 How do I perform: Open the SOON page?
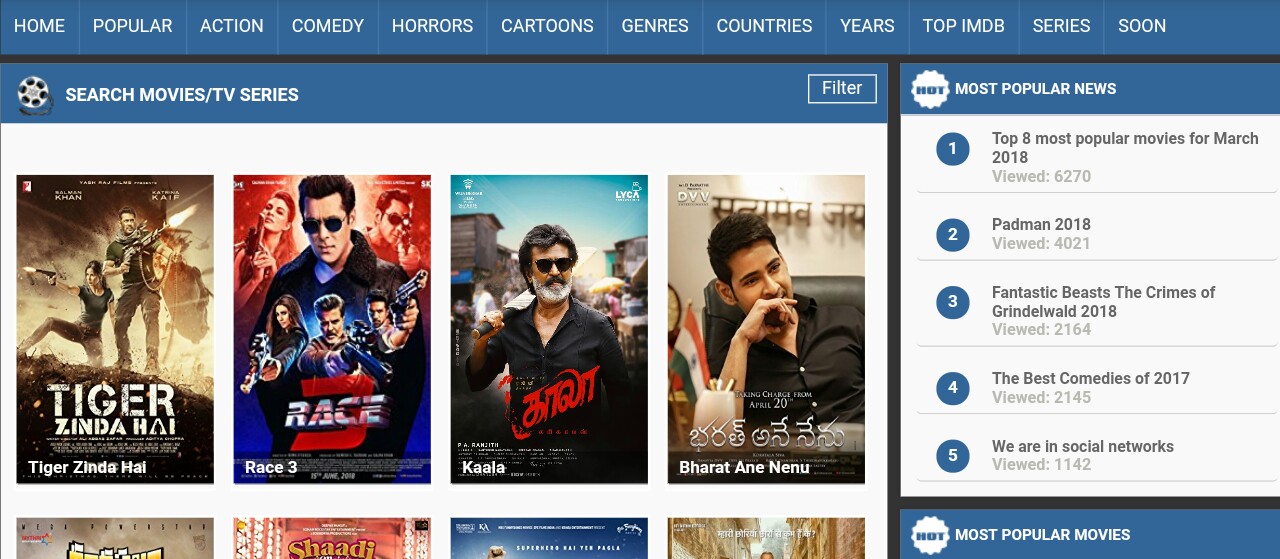pyautogui.click(x=1142, y=26)
